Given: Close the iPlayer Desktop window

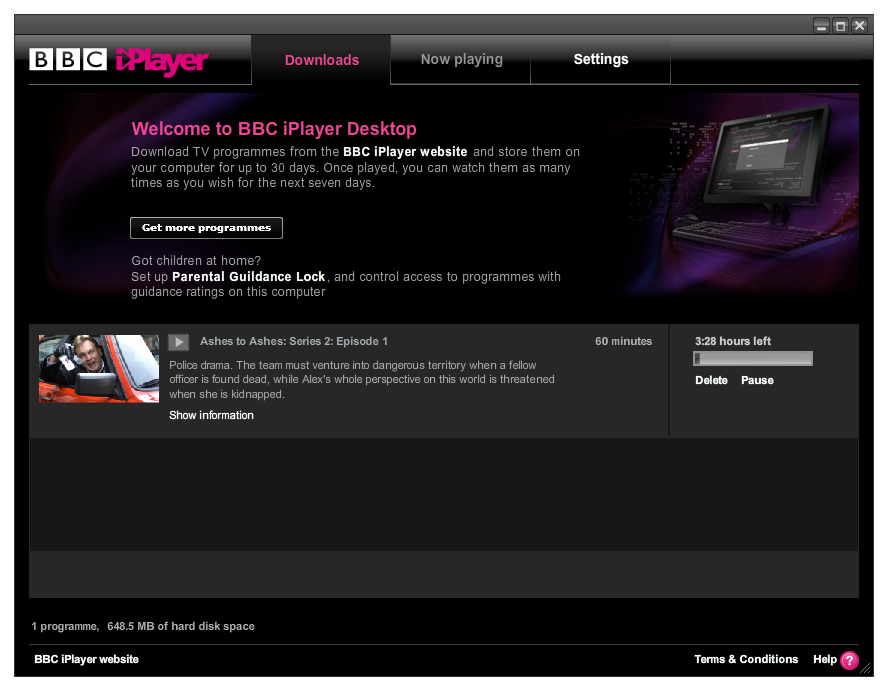Looking at the screenshot, I should click(860, 26).
